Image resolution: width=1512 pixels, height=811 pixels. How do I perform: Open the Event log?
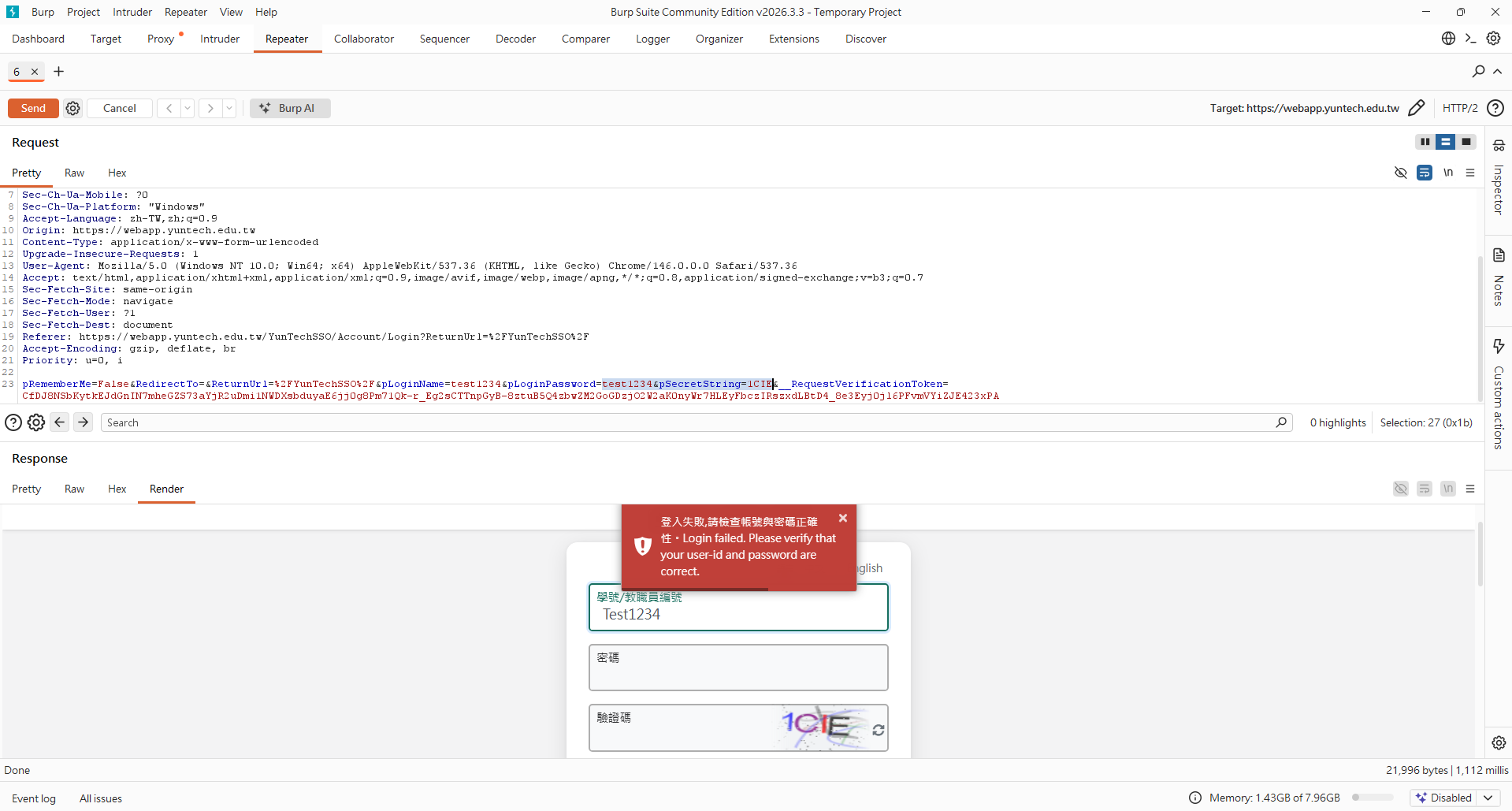click(x=34, y=798)
